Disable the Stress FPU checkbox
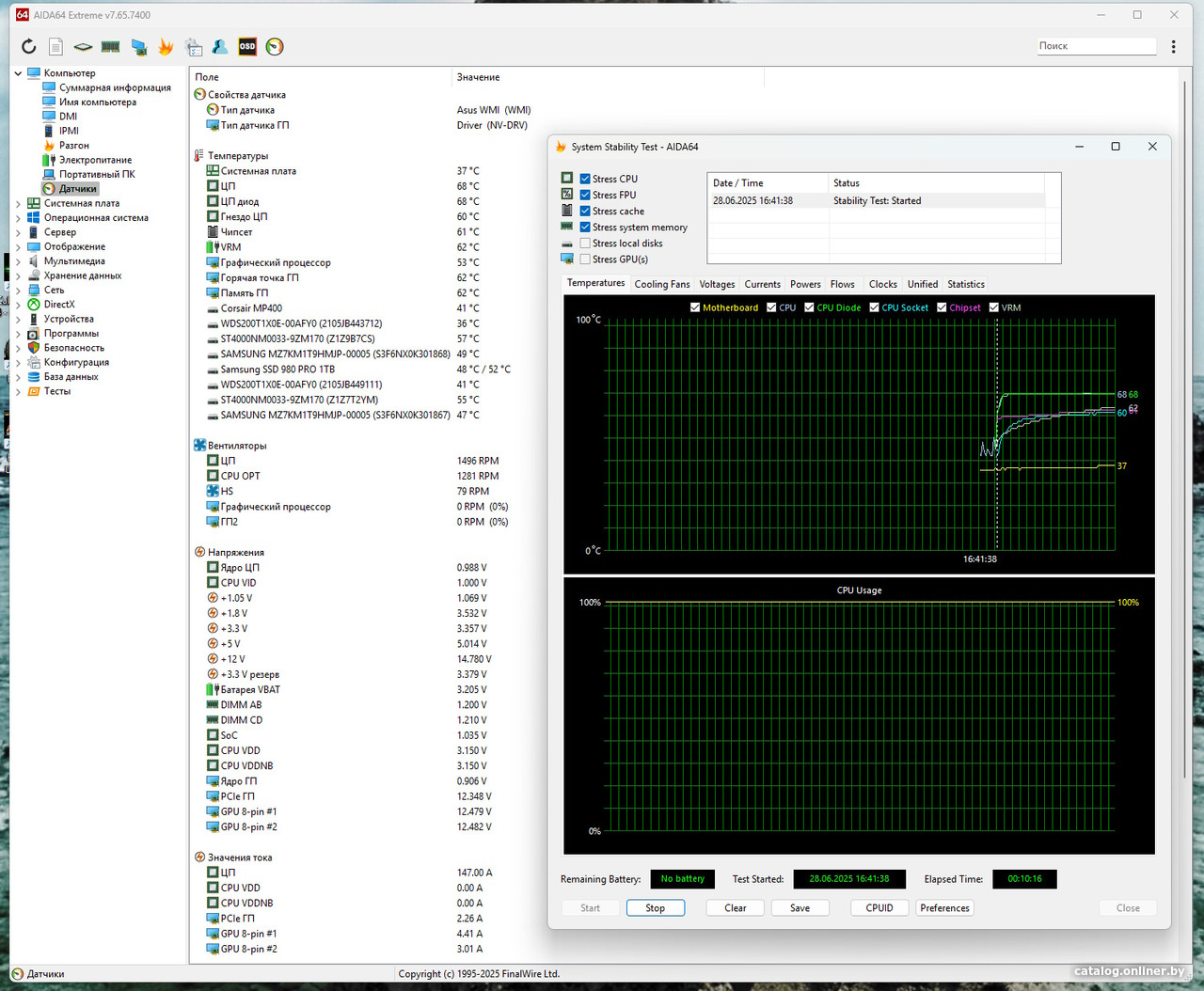The width and height of the screenshot is (1204, 991). click(585, 195)
